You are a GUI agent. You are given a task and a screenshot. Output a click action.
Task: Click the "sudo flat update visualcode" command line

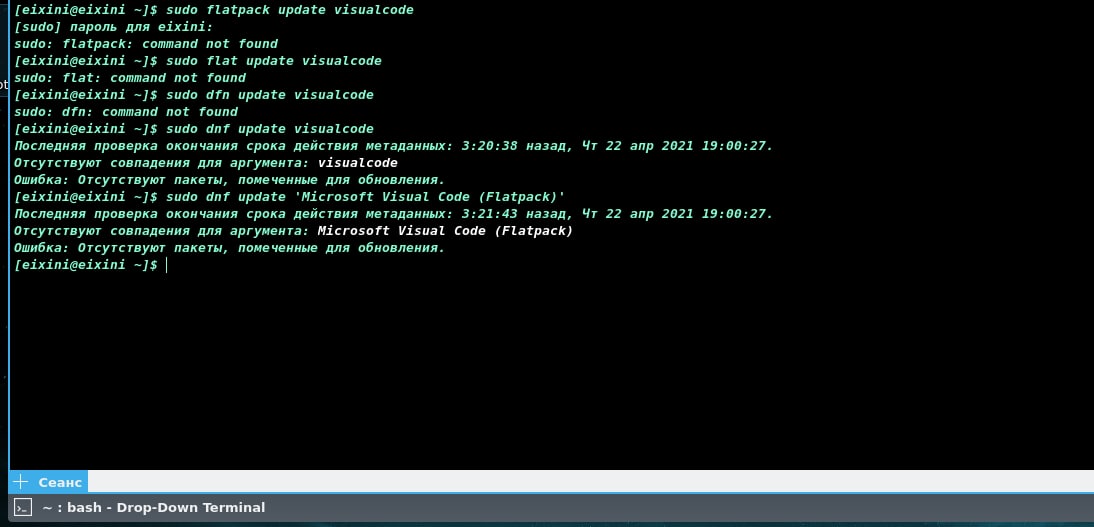tap(197, 61)
